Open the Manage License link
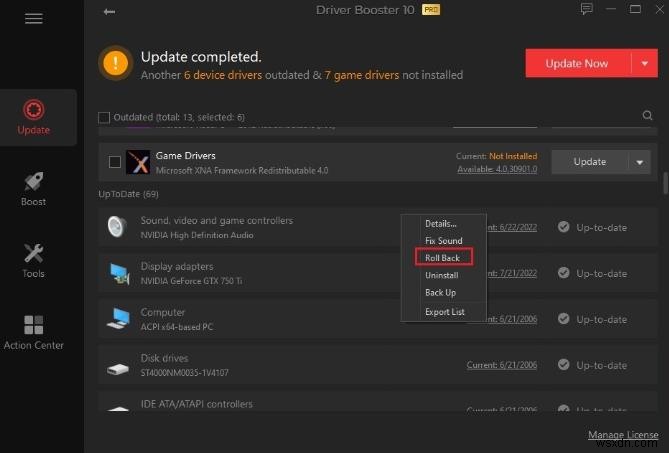This screenshot has height=453, width=669. point(623,435)
